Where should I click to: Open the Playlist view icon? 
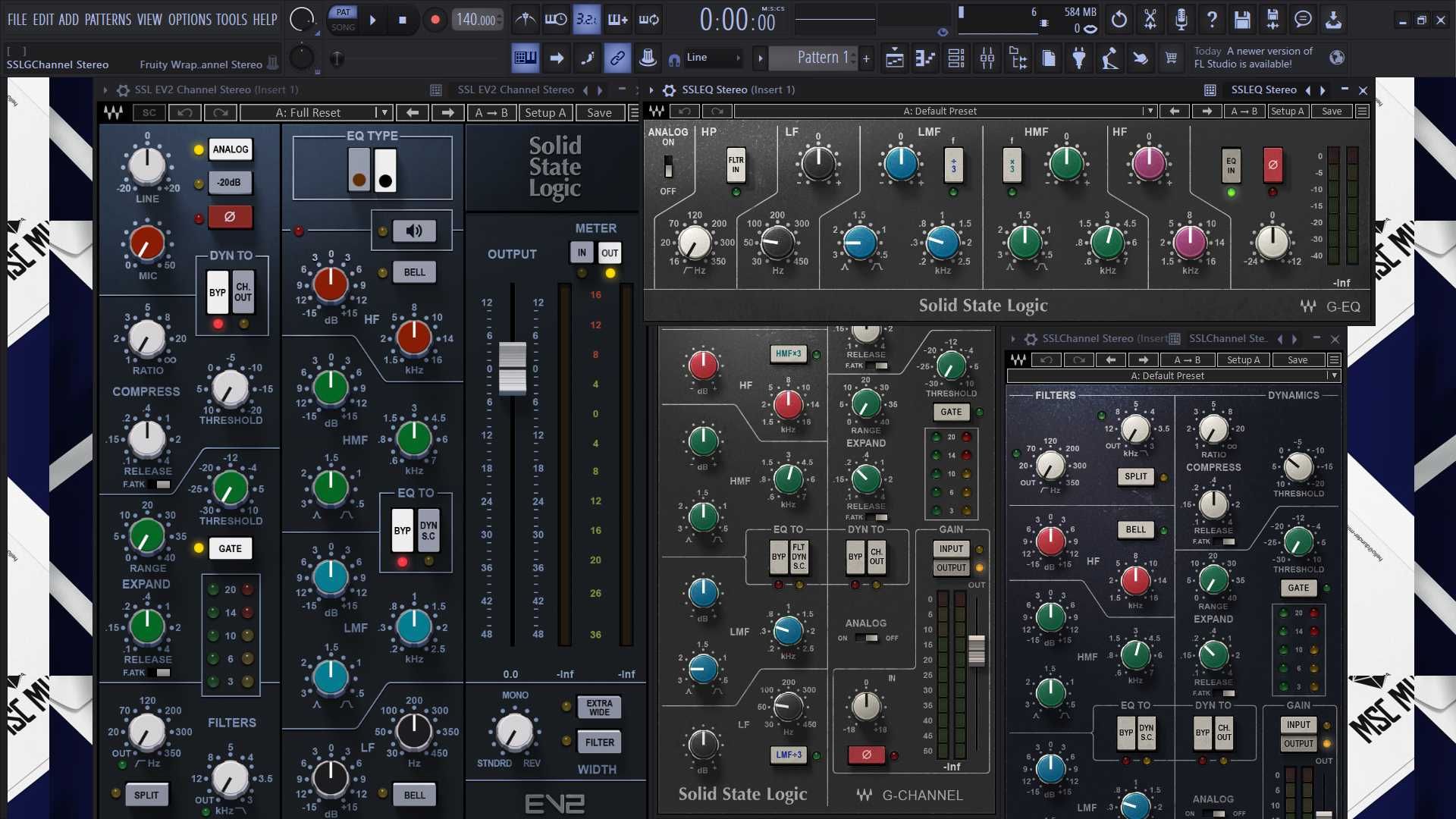point(895,58)
